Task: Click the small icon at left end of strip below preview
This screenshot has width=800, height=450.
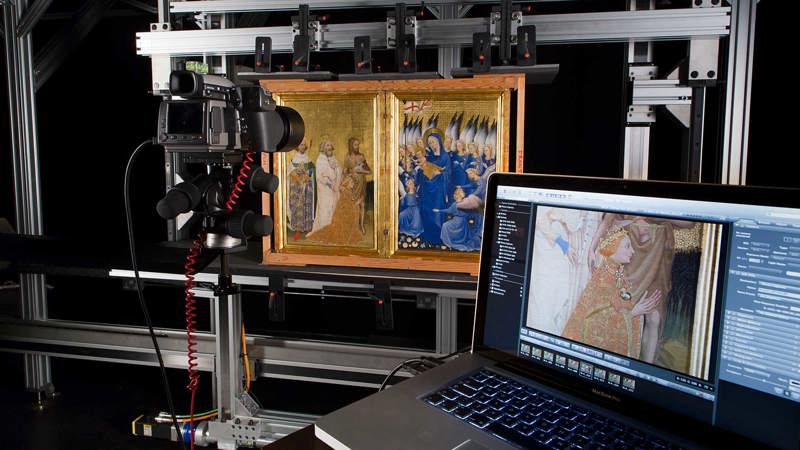Action: pyautogui.click(x=524, y=330)
